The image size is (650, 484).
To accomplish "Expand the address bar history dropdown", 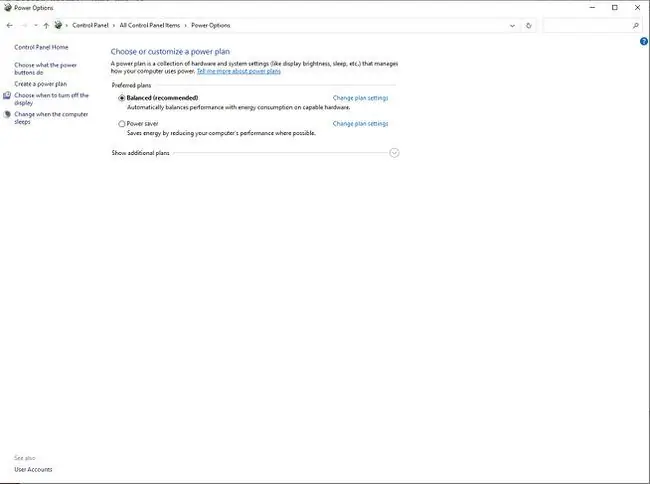I will point(512,26).
